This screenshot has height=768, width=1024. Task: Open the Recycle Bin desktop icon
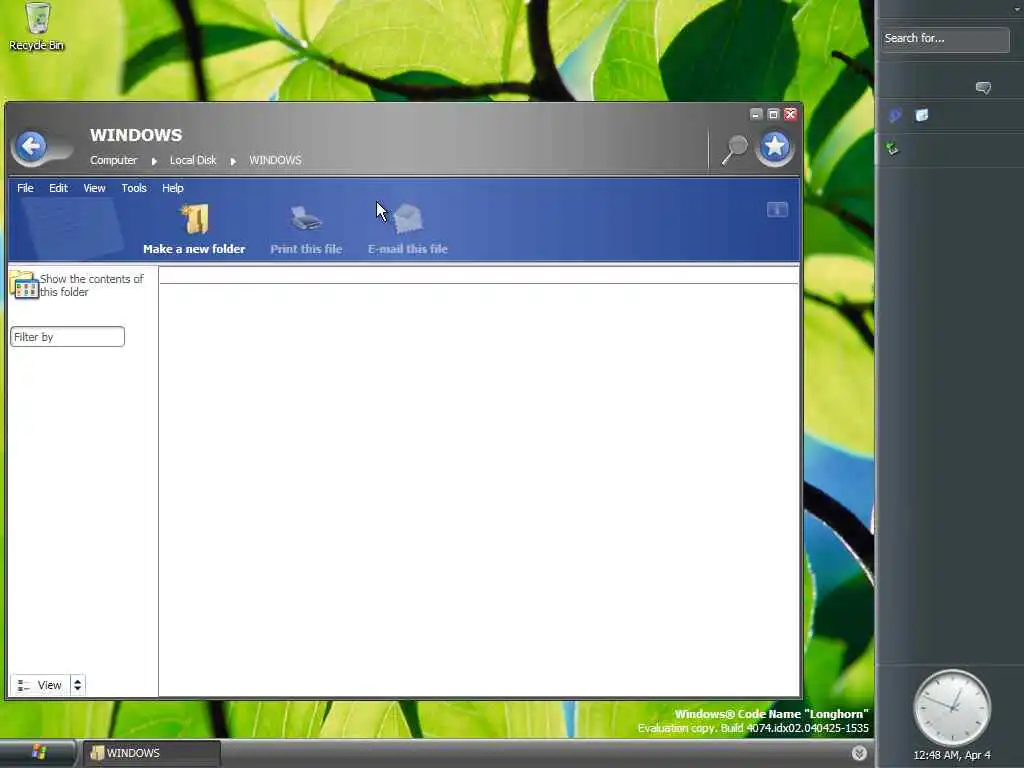(37, 27)
